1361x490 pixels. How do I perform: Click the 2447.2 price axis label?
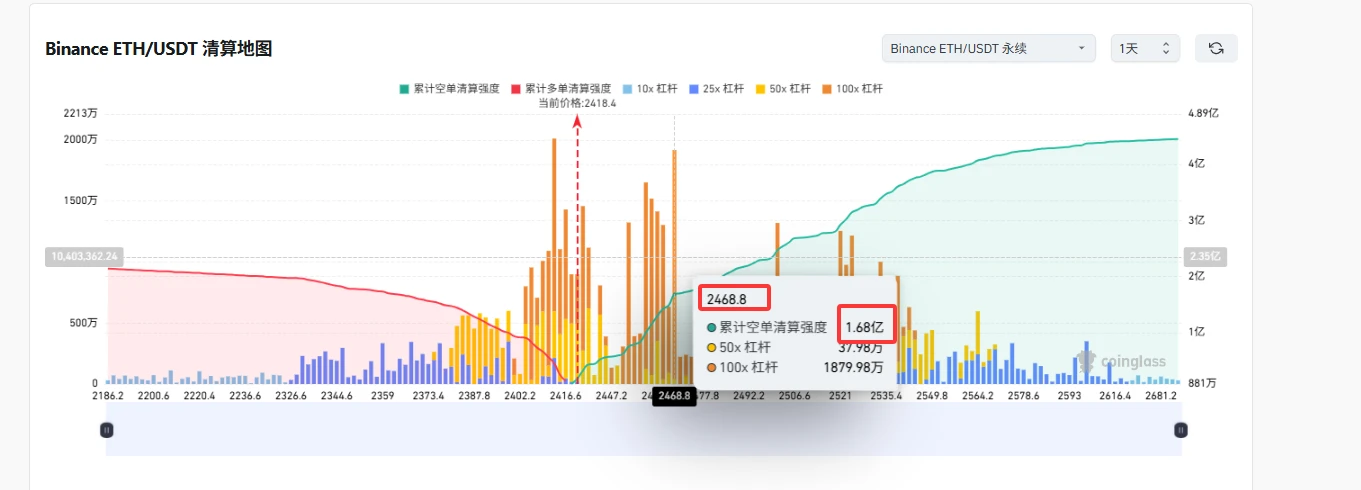click(x=613, y=396)
